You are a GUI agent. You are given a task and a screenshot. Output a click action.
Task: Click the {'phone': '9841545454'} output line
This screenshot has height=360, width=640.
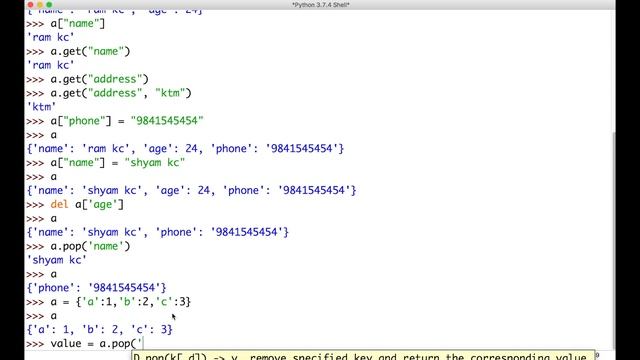96,288
